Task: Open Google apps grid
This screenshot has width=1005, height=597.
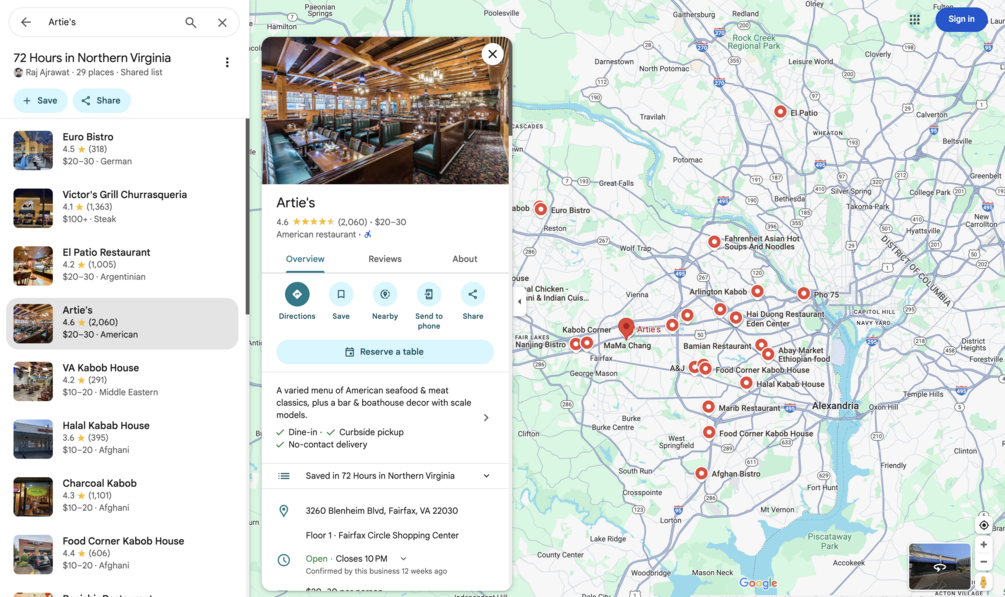Action: (x=915, y=20)
